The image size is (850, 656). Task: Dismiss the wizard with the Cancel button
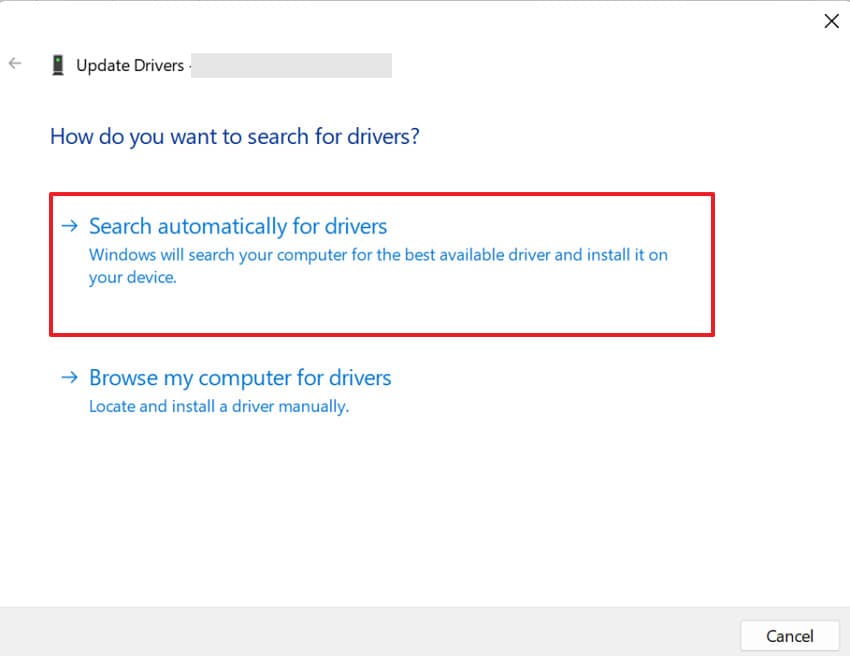[x=789, y=636]
